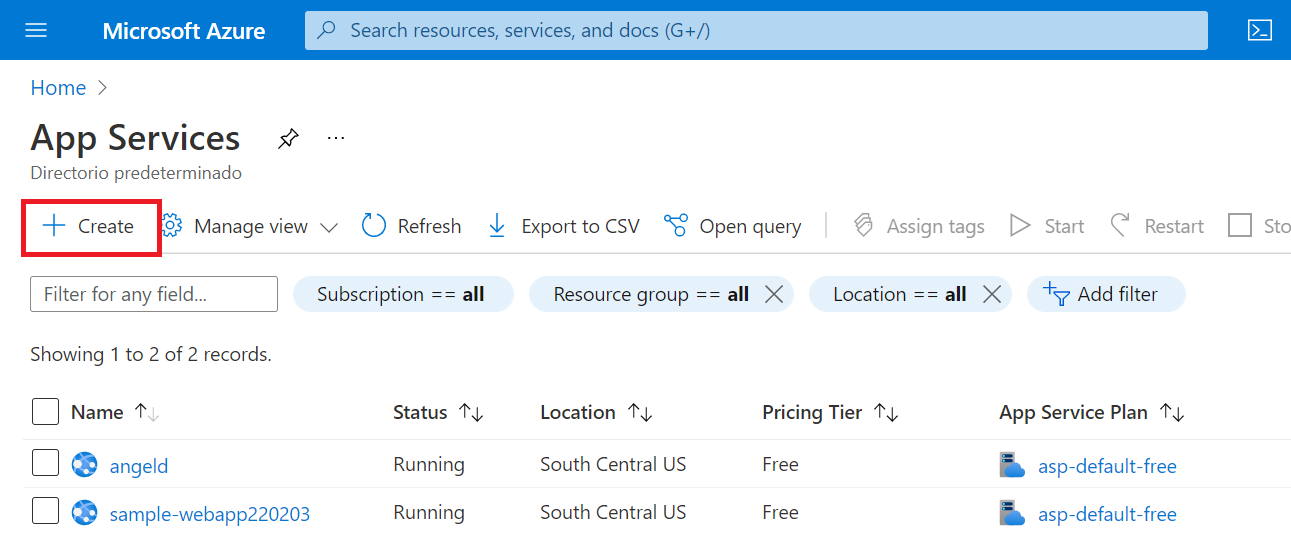The width and height of the screenshot is (1291, 535).
Task: Sort the list by Pricing Tier
Action: click(x=886, y=412)
